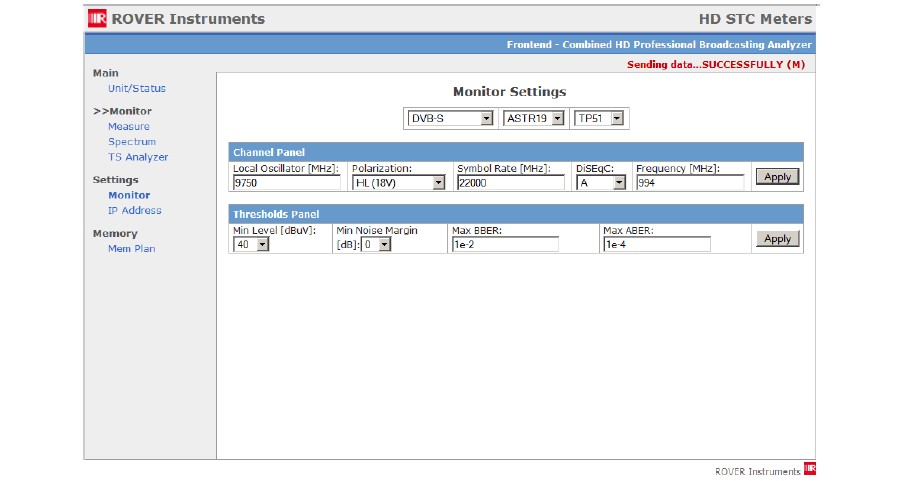Viewport: 902px width, 481px height.
Task: Click the Max BBER field with 1e-2
Action: [505, 245]
